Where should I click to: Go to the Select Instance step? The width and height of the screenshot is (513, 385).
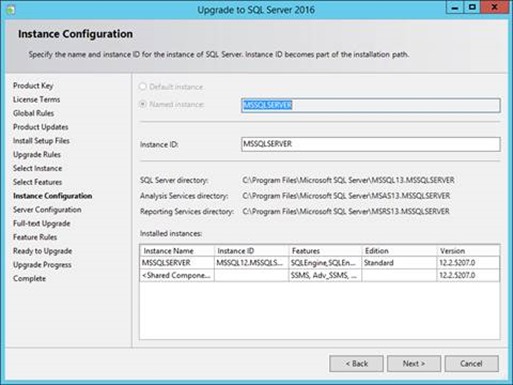click(38, 168)
